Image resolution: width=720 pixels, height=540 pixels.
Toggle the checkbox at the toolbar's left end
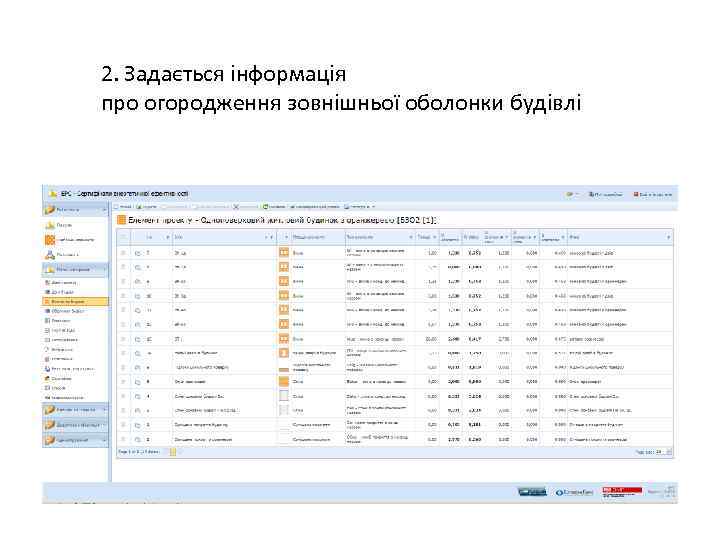point(117,207)
